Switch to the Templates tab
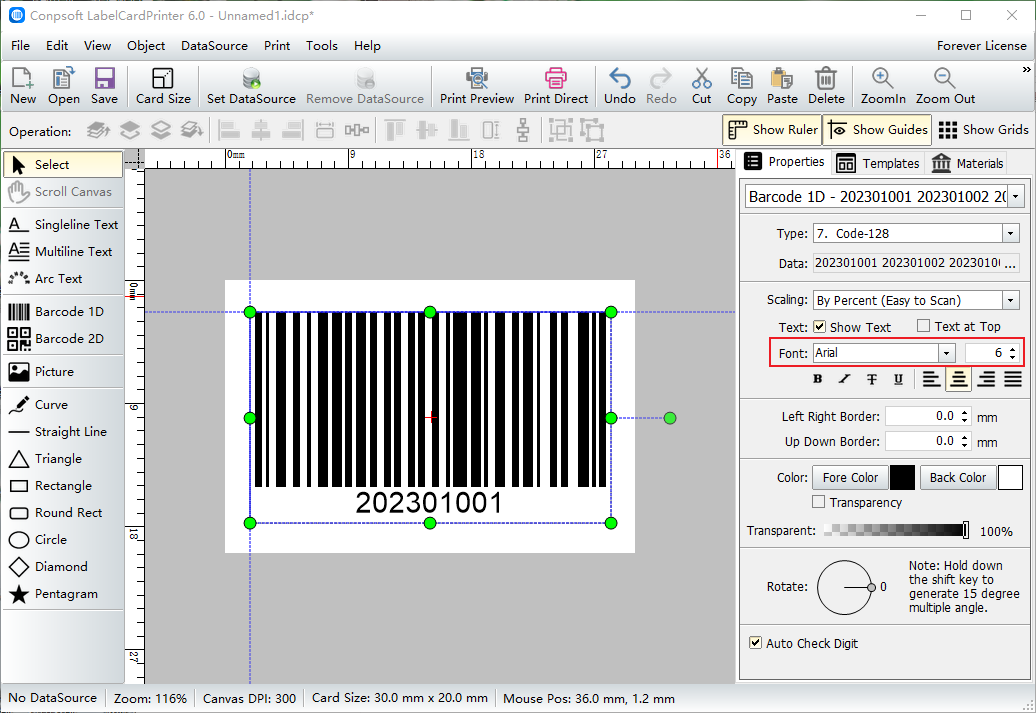 click(x=877, y=163)
